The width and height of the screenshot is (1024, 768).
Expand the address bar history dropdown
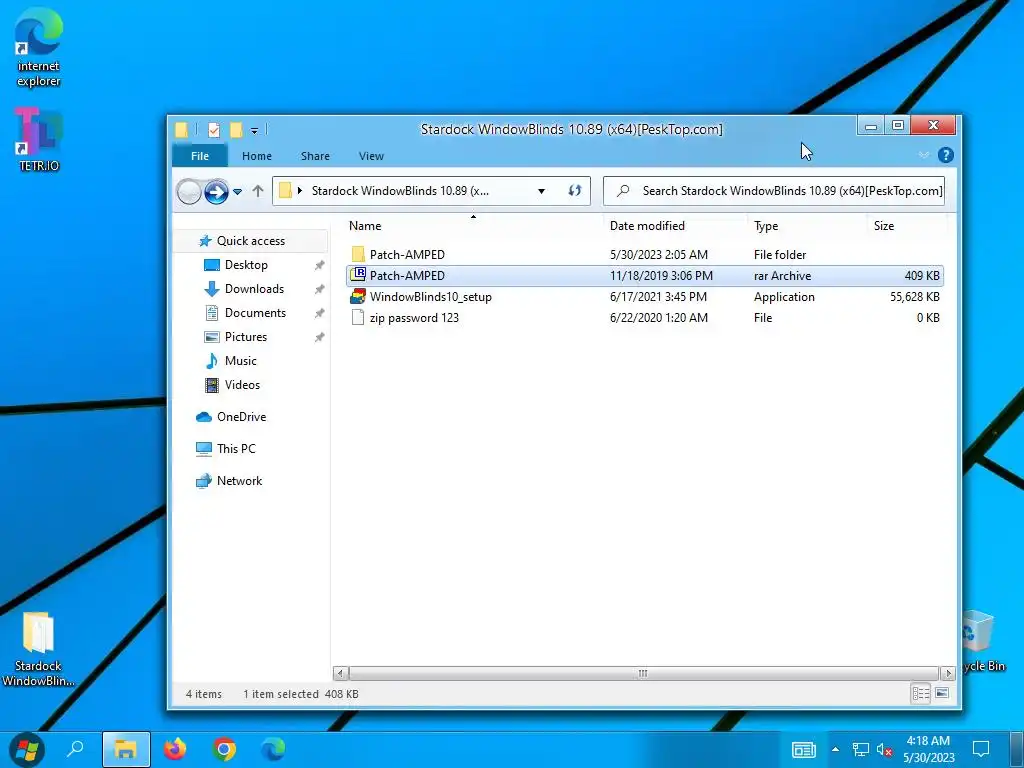coord(541,191)
